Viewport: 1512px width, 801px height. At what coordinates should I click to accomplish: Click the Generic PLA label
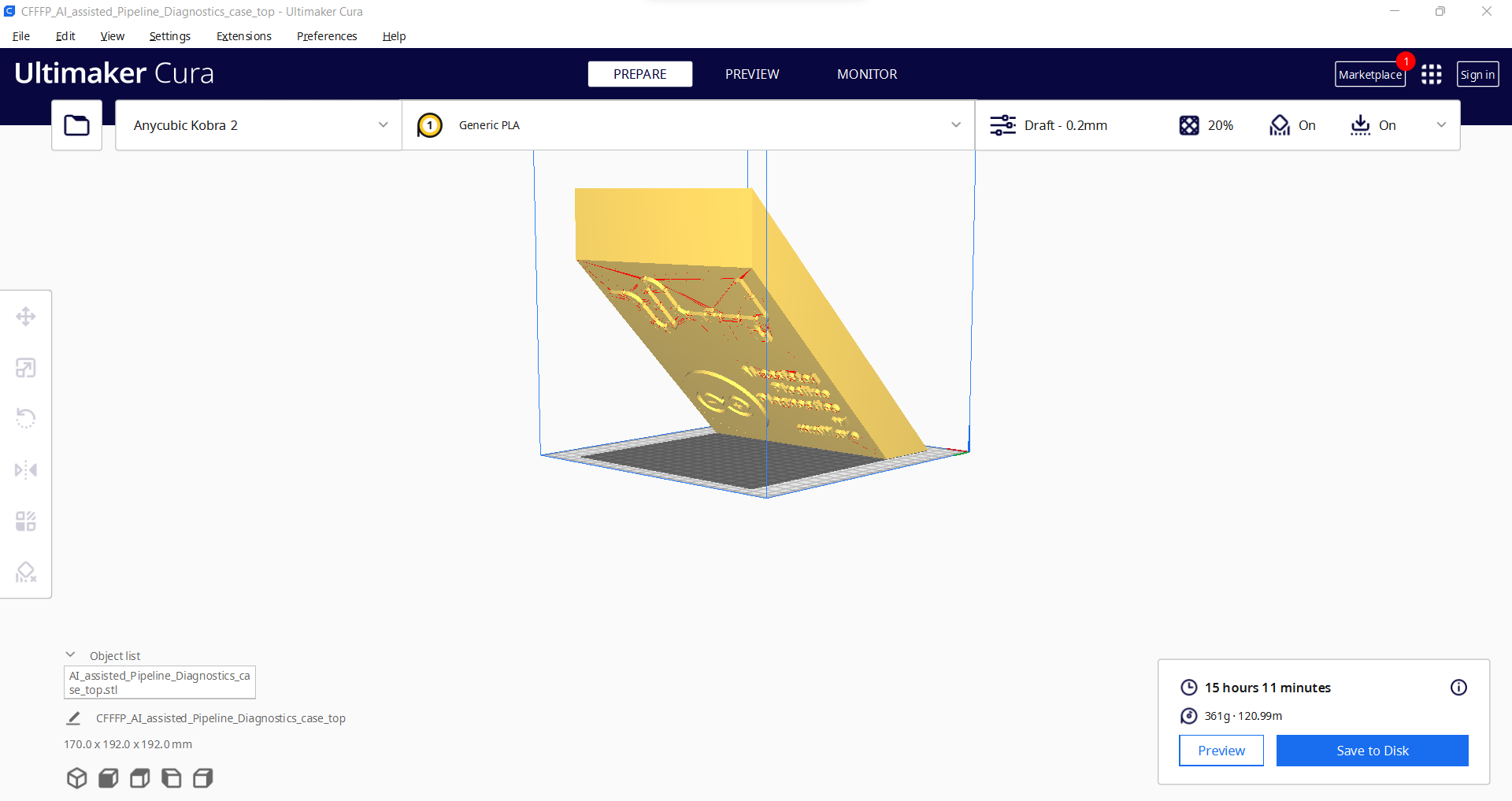(x=489, y=125)
